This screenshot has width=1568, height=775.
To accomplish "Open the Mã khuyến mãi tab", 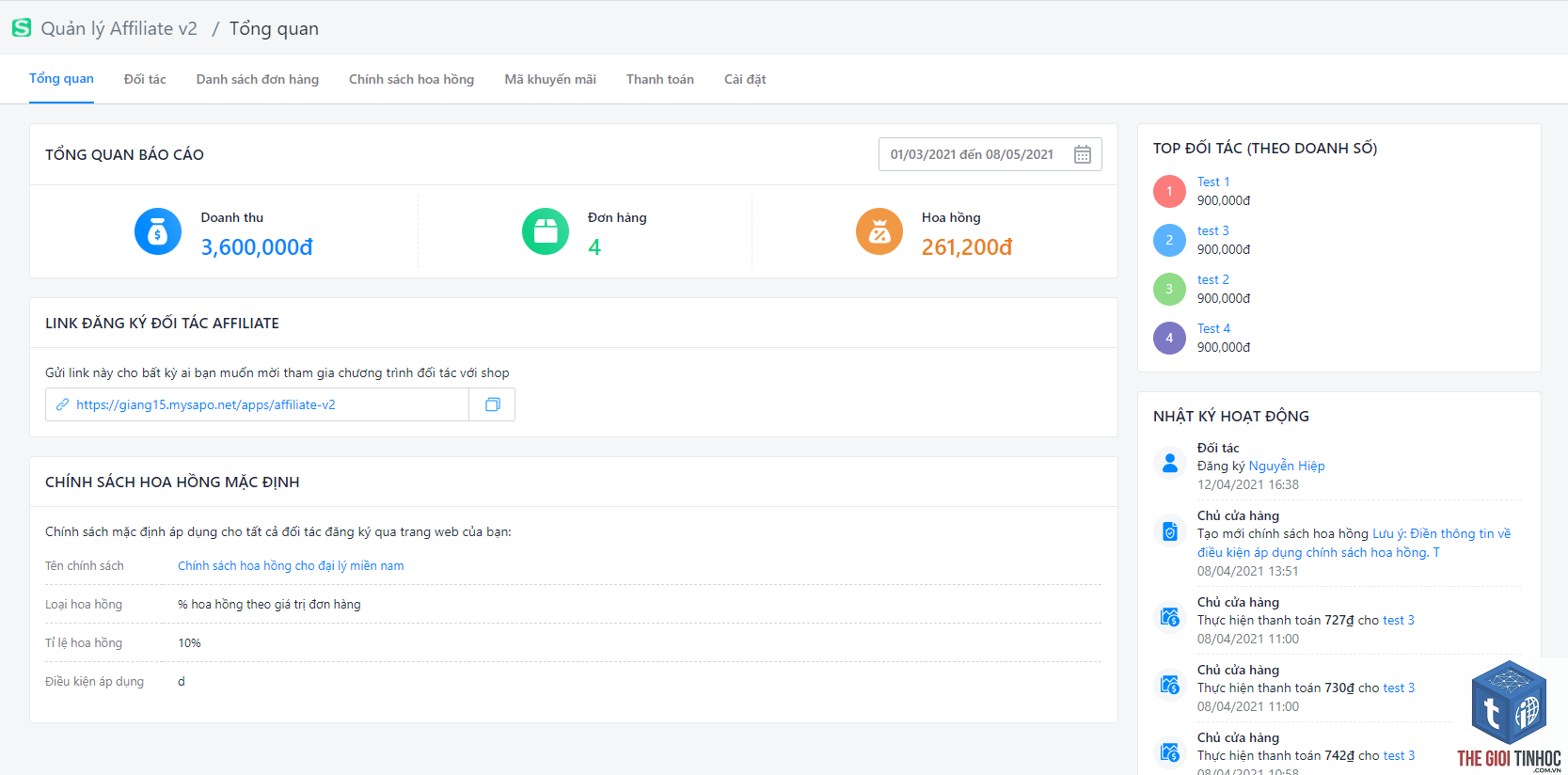I will click(550, 79).
